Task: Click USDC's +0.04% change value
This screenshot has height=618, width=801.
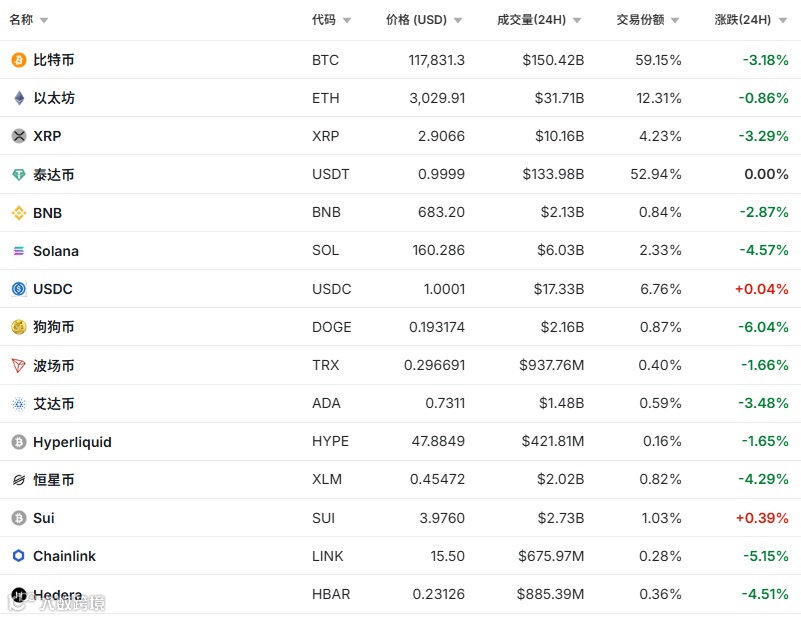Action: click(x=761, y=289)
